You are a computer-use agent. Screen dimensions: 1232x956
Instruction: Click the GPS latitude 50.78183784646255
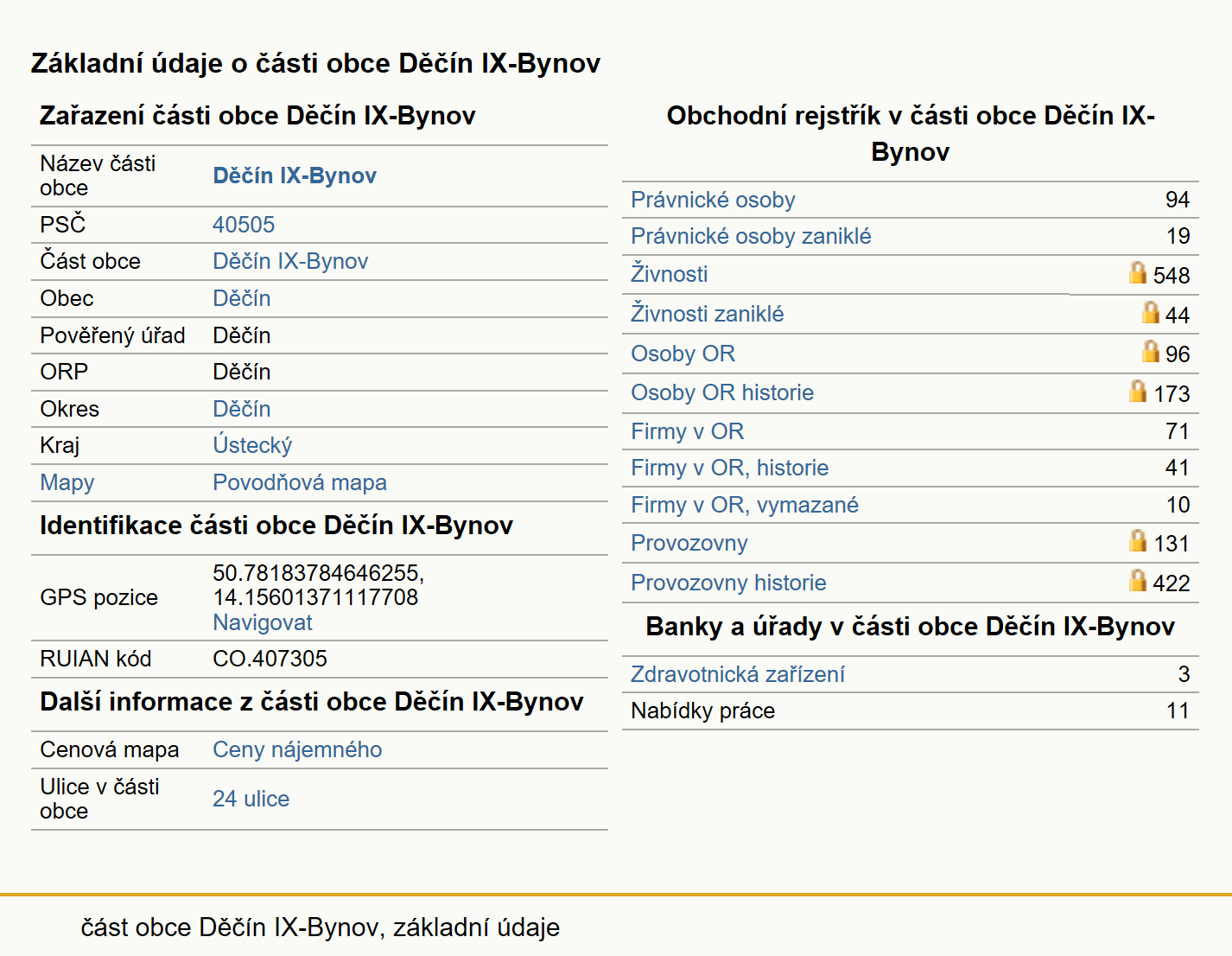[x=318, y=573]
